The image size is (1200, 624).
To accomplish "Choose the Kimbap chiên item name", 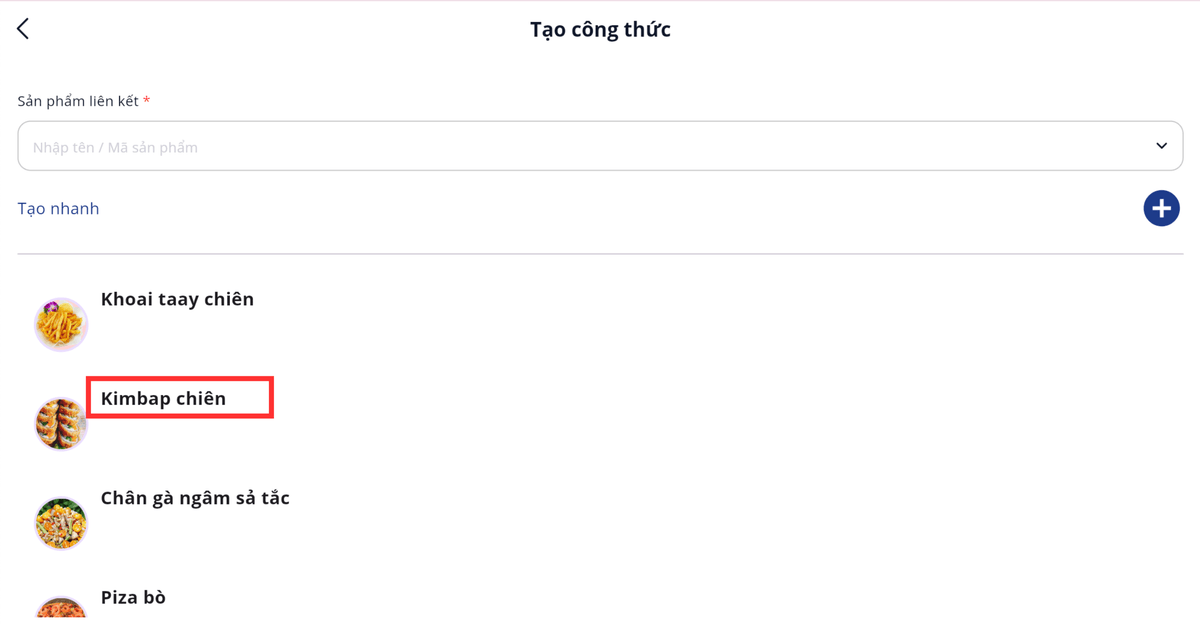I will pyautogui.click(x=163, y=398).
